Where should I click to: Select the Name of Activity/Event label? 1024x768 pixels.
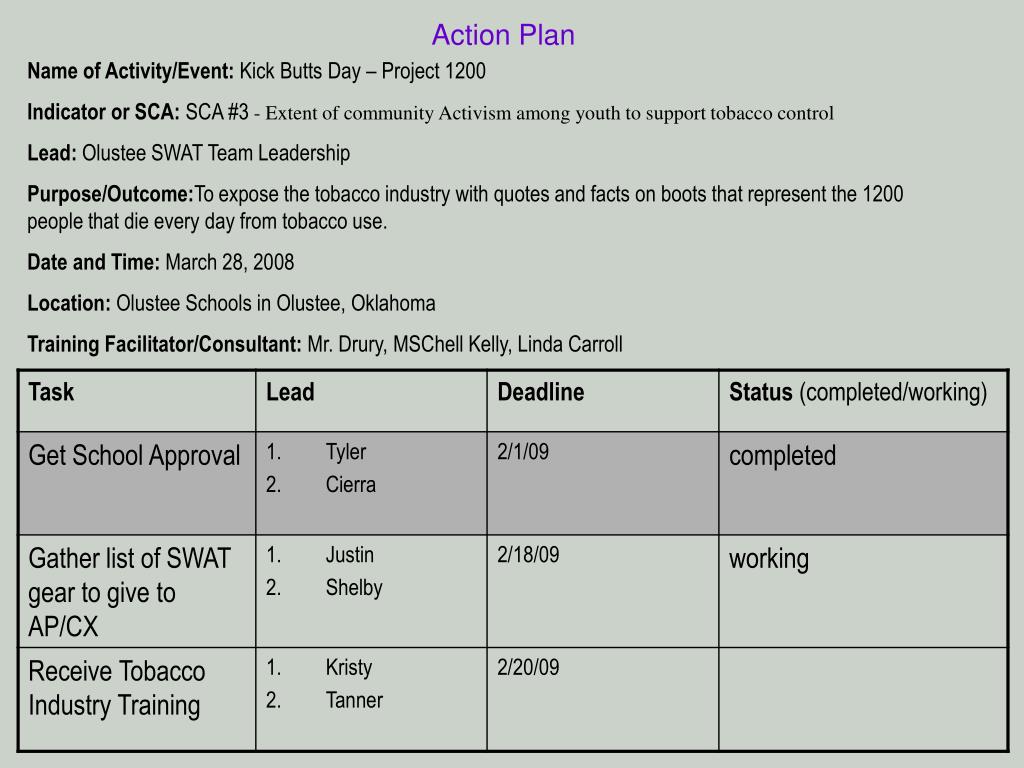point(131,72)
